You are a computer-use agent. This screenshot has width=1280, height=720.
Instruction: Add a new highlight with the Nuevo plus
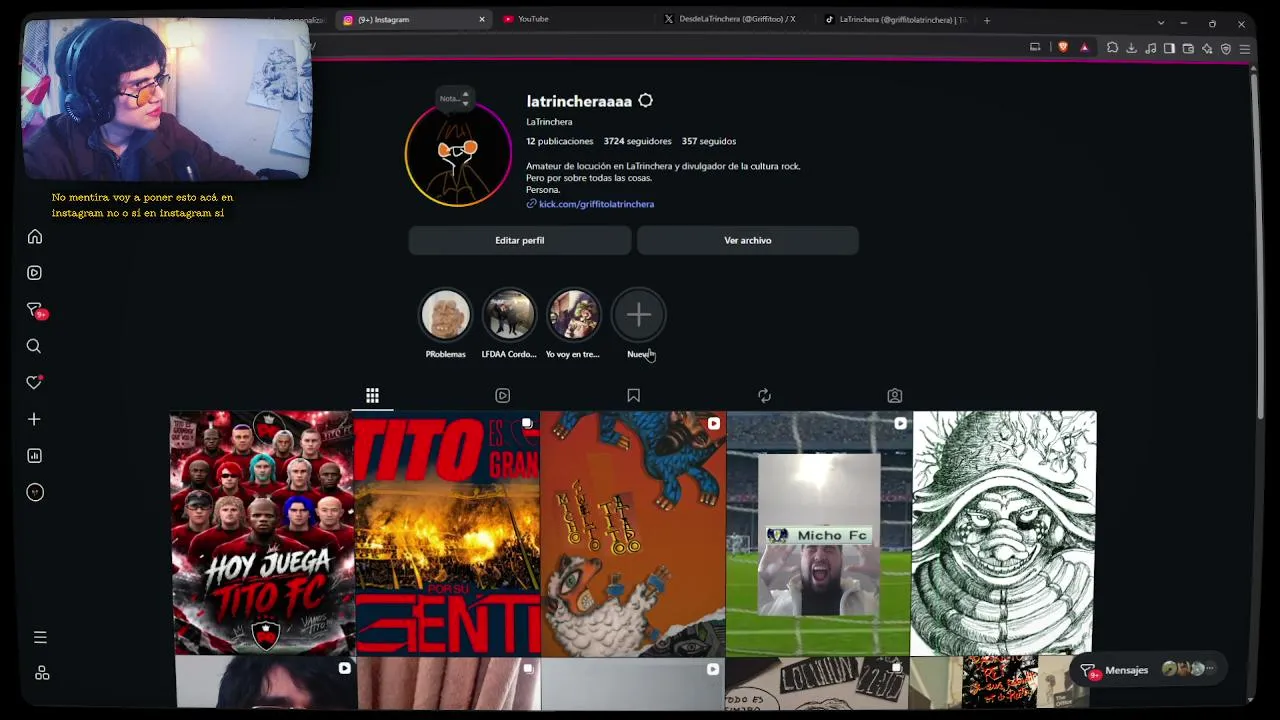tap(639, 315)
